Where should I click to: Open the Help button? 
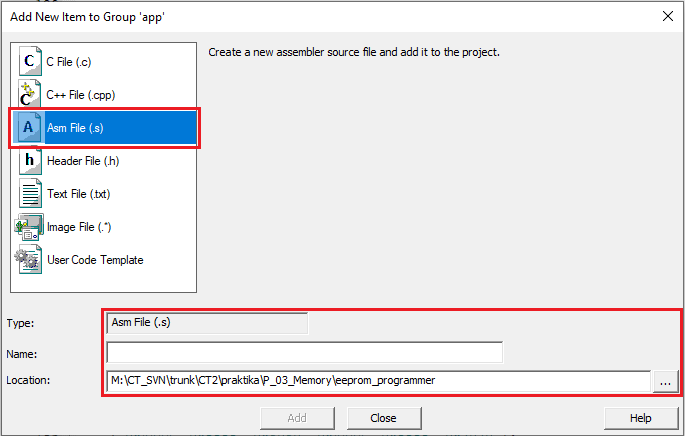640,418
